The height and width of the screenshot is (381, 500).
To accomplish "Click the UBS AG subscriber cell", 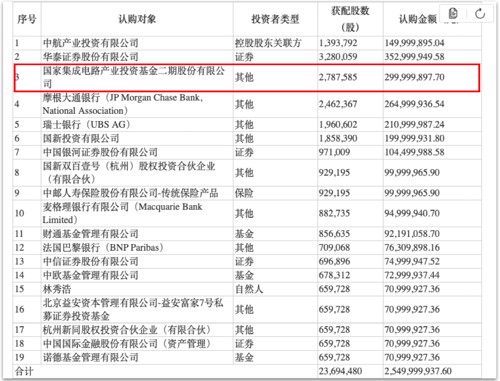I will [x=86, y=125].
